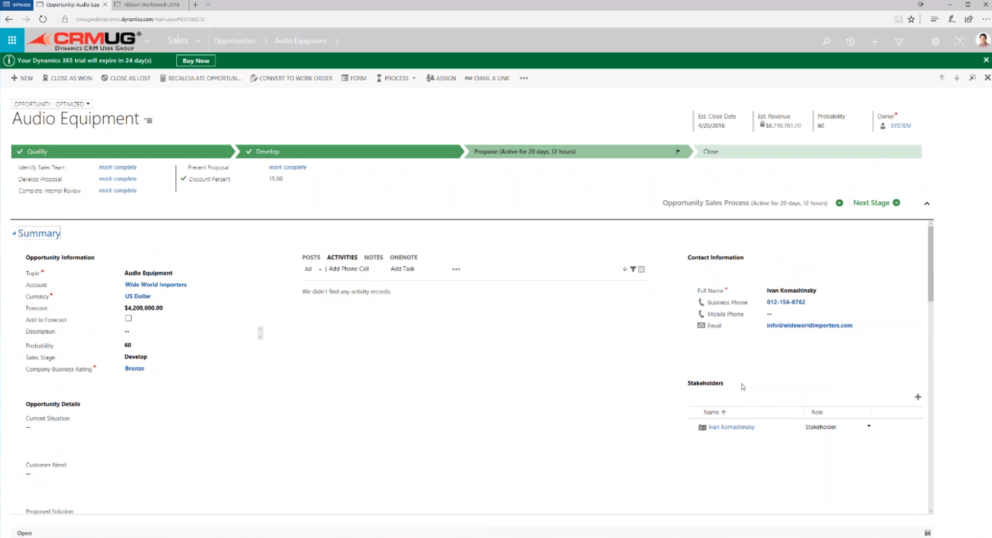Image resolution: width=992 pixels, height=538 pixels.
Task: Click the Discount Percent value 15.00
Action: 276,178
